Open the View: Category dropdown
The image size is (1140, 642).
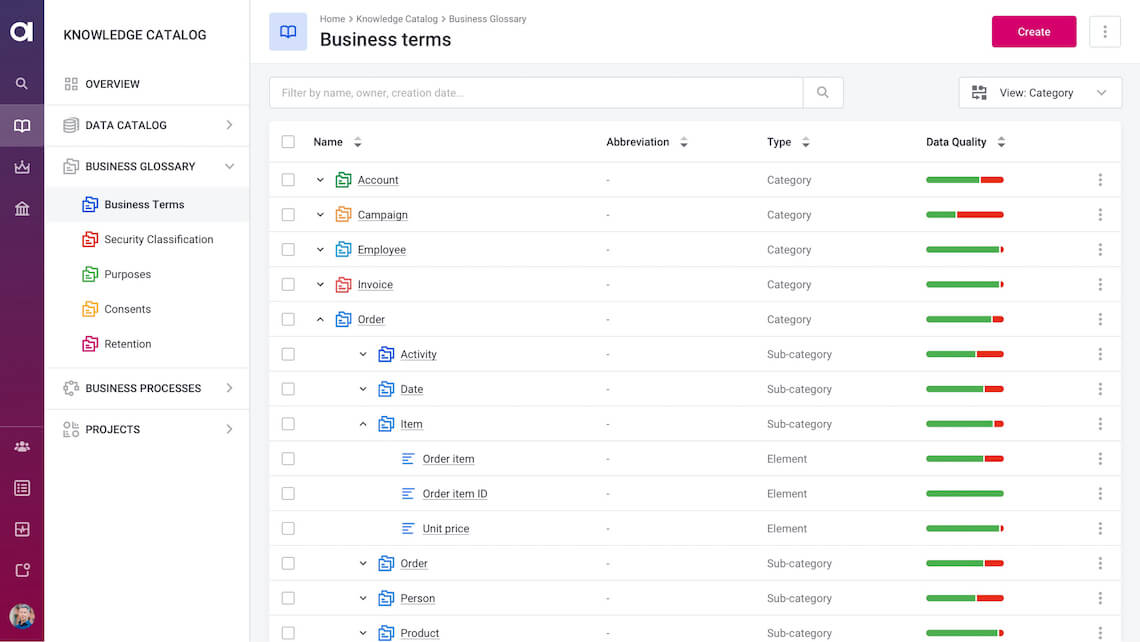tap(1040, 93)
